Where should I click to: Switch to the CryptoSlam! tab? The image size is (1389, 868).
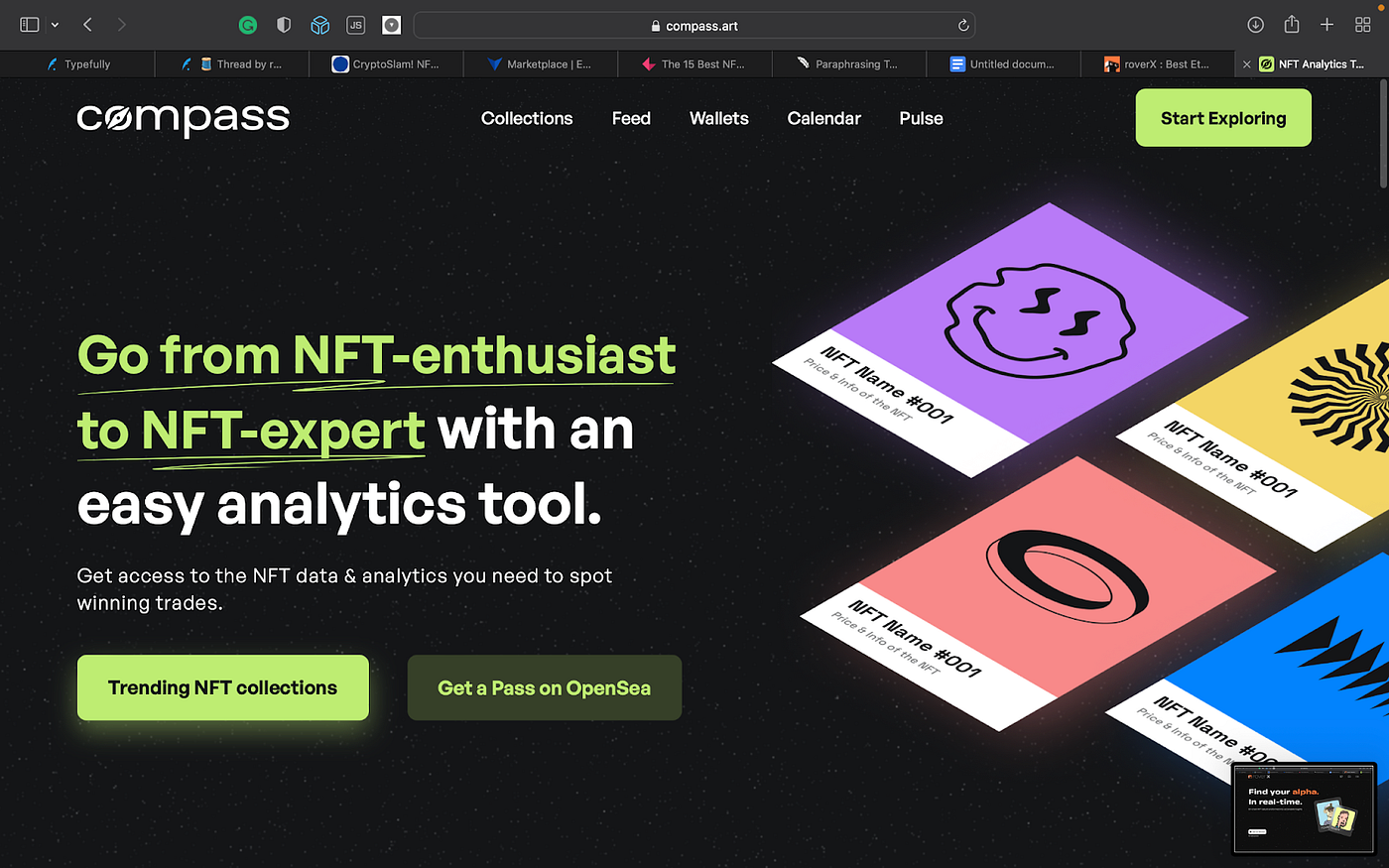(386, 62)
